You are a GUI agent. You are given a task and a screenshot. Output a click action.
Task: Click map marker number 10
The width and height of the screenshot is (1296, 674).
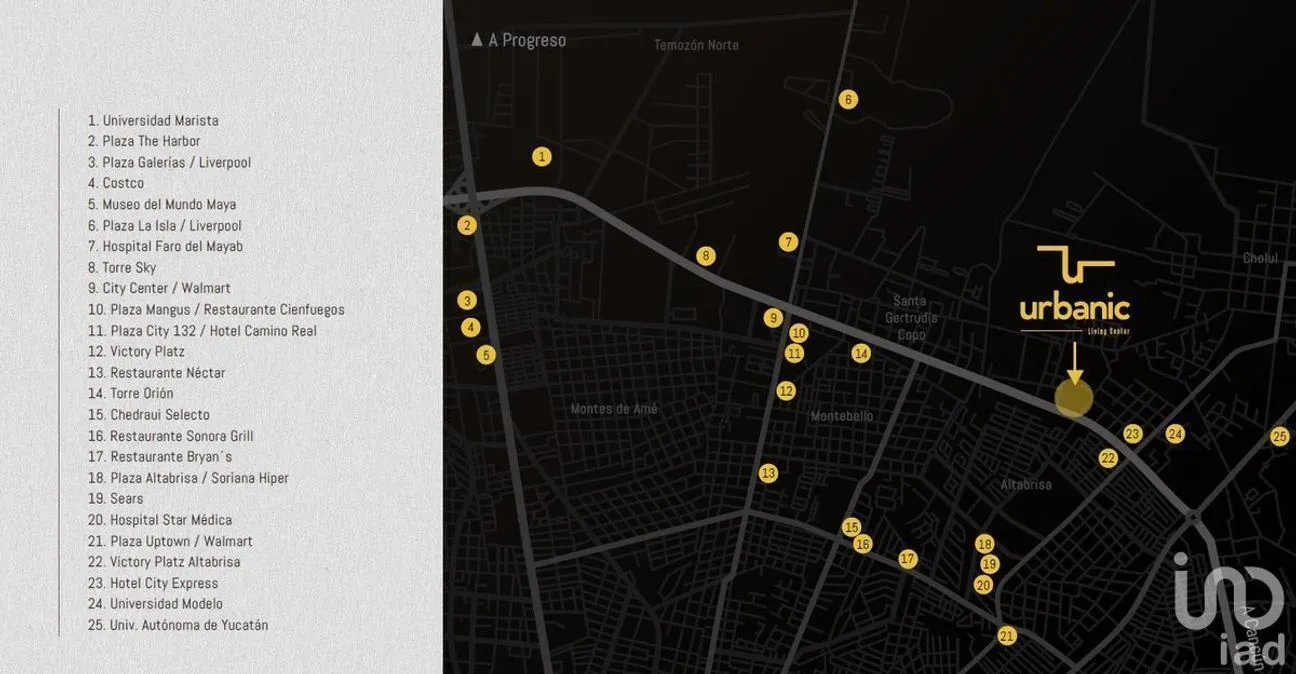click(798, 334)
